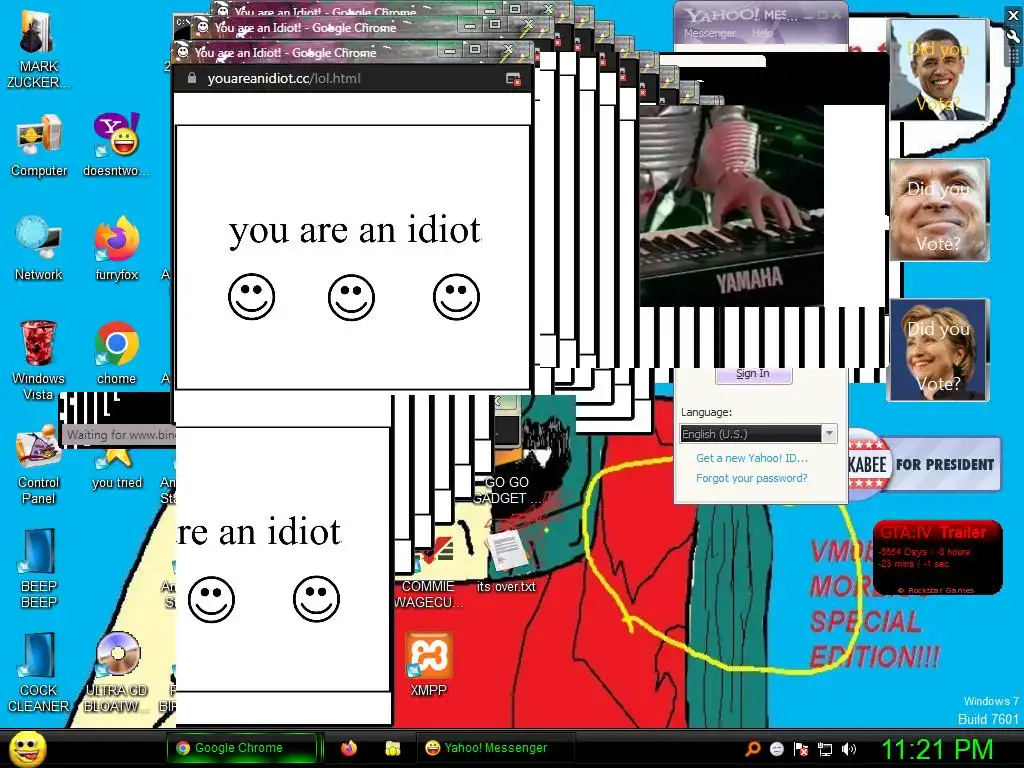Open the MARK ZUCKER... desktop icon
Viewport: 1024px width, 768px height.
click(x=38, y=47)
